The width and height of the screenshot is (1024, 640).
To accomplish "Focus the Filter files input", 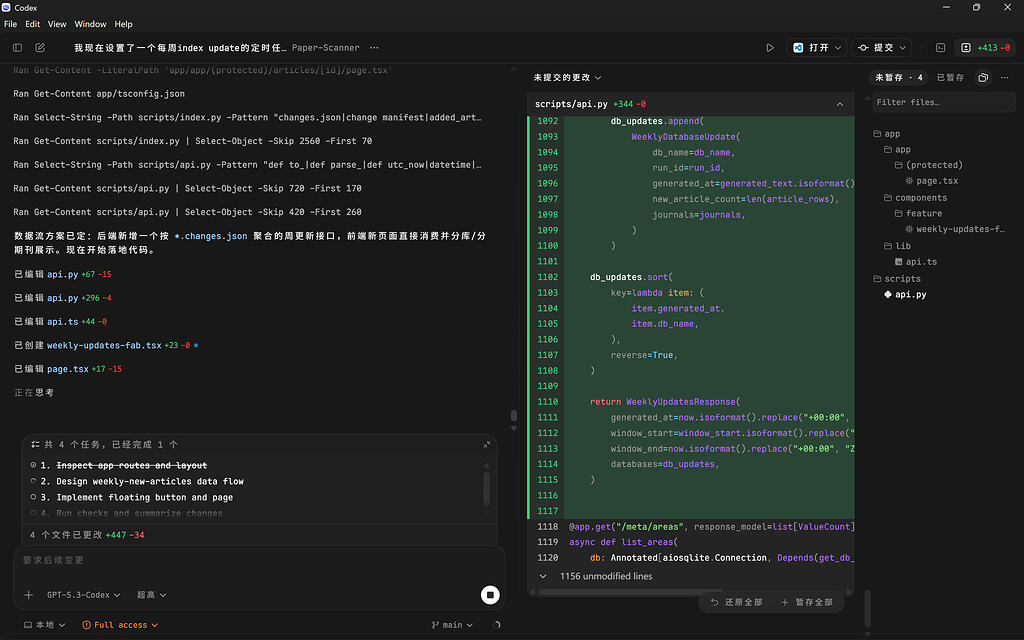I will click(x=944, y=103).
